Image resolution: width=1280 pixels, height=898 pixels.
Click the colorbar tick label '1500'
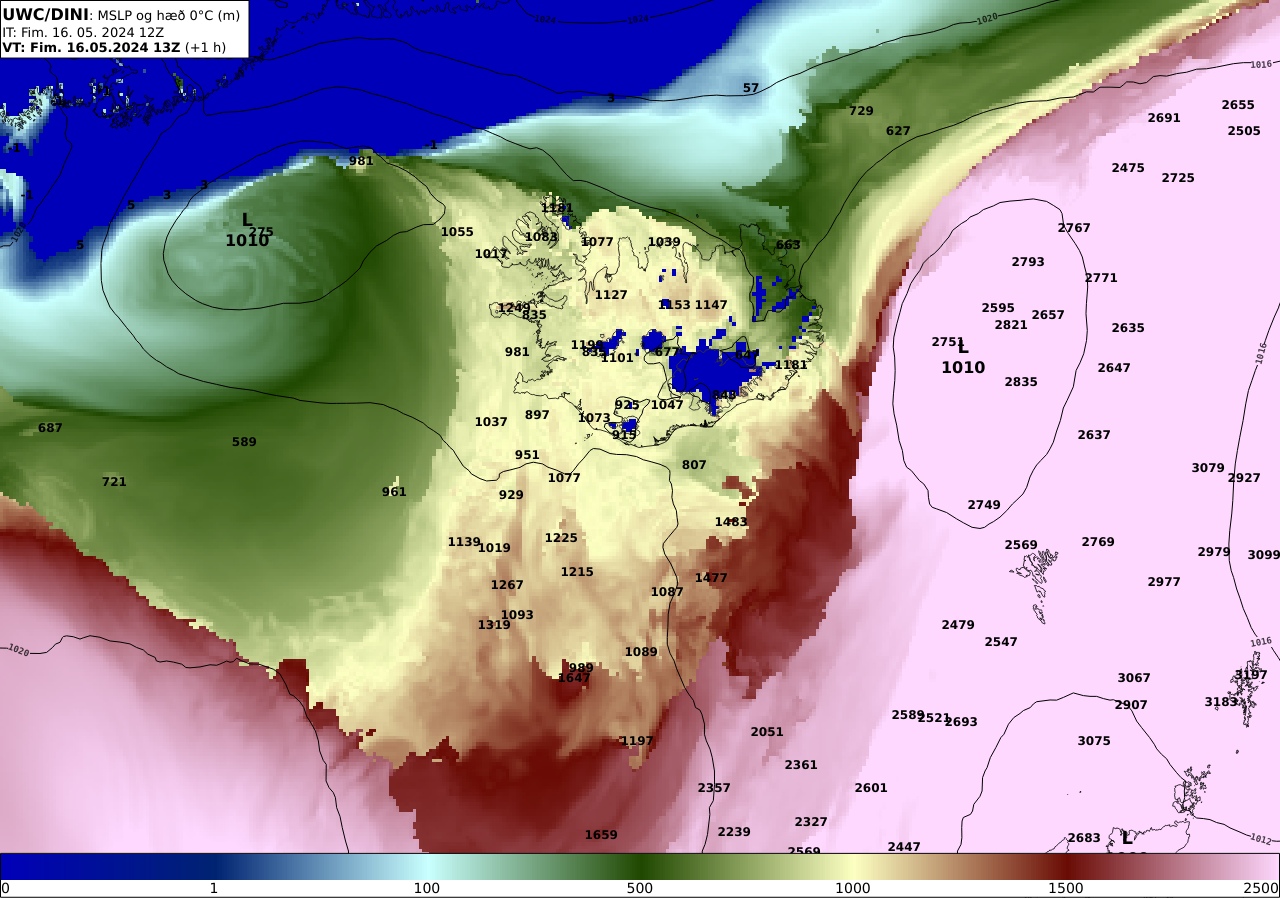pyautogui.click(x=1066, y=888)
